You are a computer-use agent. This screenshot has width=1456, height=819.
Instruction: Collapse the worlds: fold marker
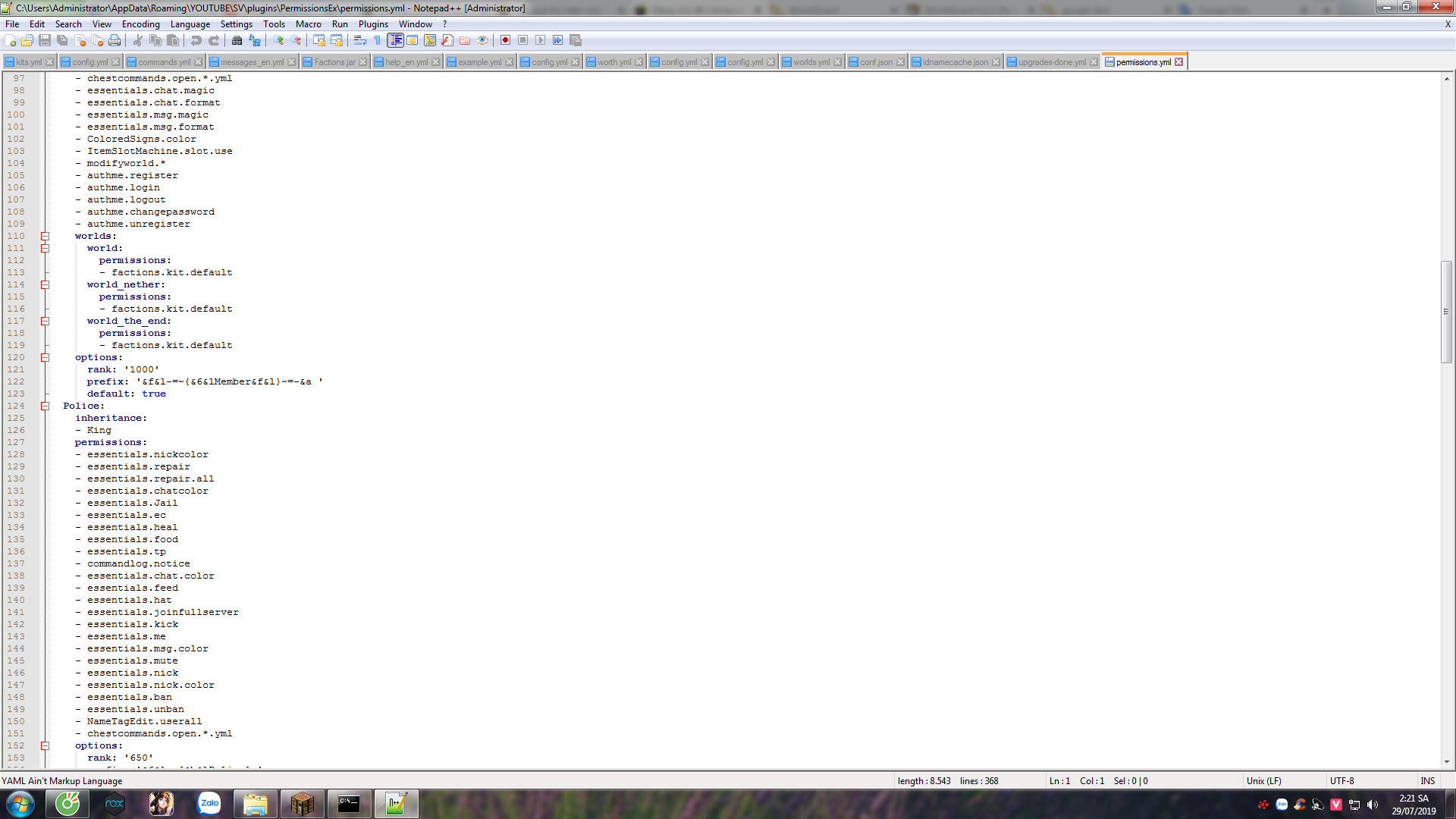pyautogui.click(x=45, y=237)
